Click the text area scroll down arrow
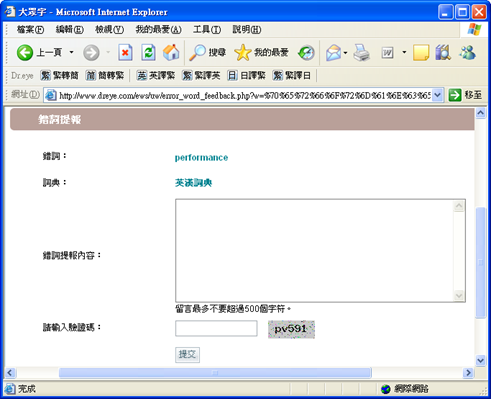The height and width of the screenshot is (399, 491). tap(459, 295)
